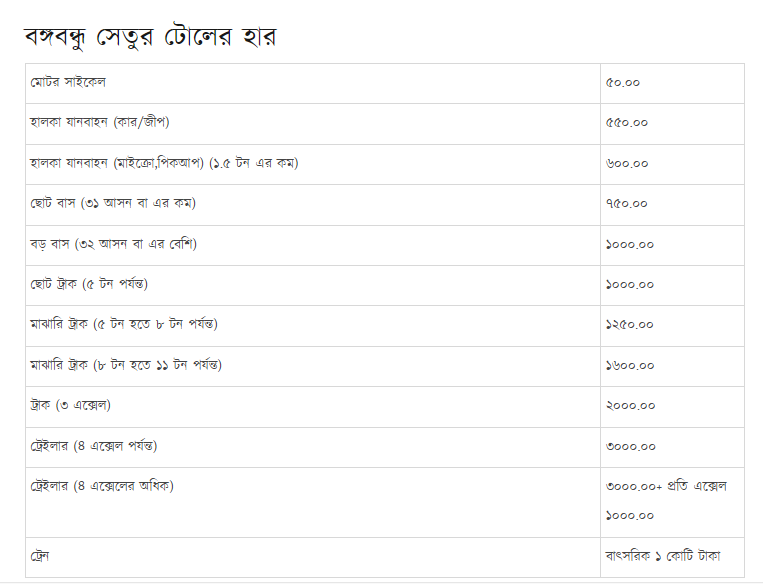Select মাঝারি ট্রাক (৫ টন হতে ৮ টন) cell
763x584 pixels.
[x=313, y=326]
